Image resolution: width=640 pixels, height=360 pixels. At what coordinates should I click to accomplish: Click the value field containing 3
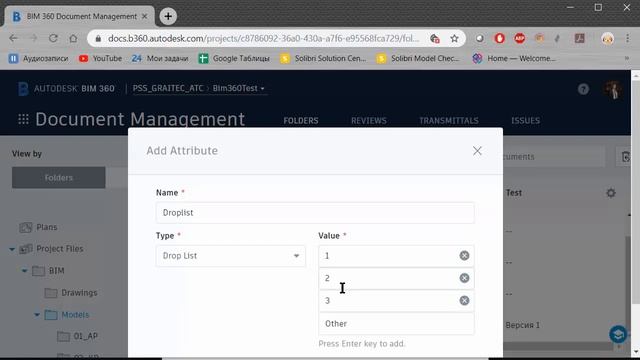pyautogui.click(x=396, y=301)
